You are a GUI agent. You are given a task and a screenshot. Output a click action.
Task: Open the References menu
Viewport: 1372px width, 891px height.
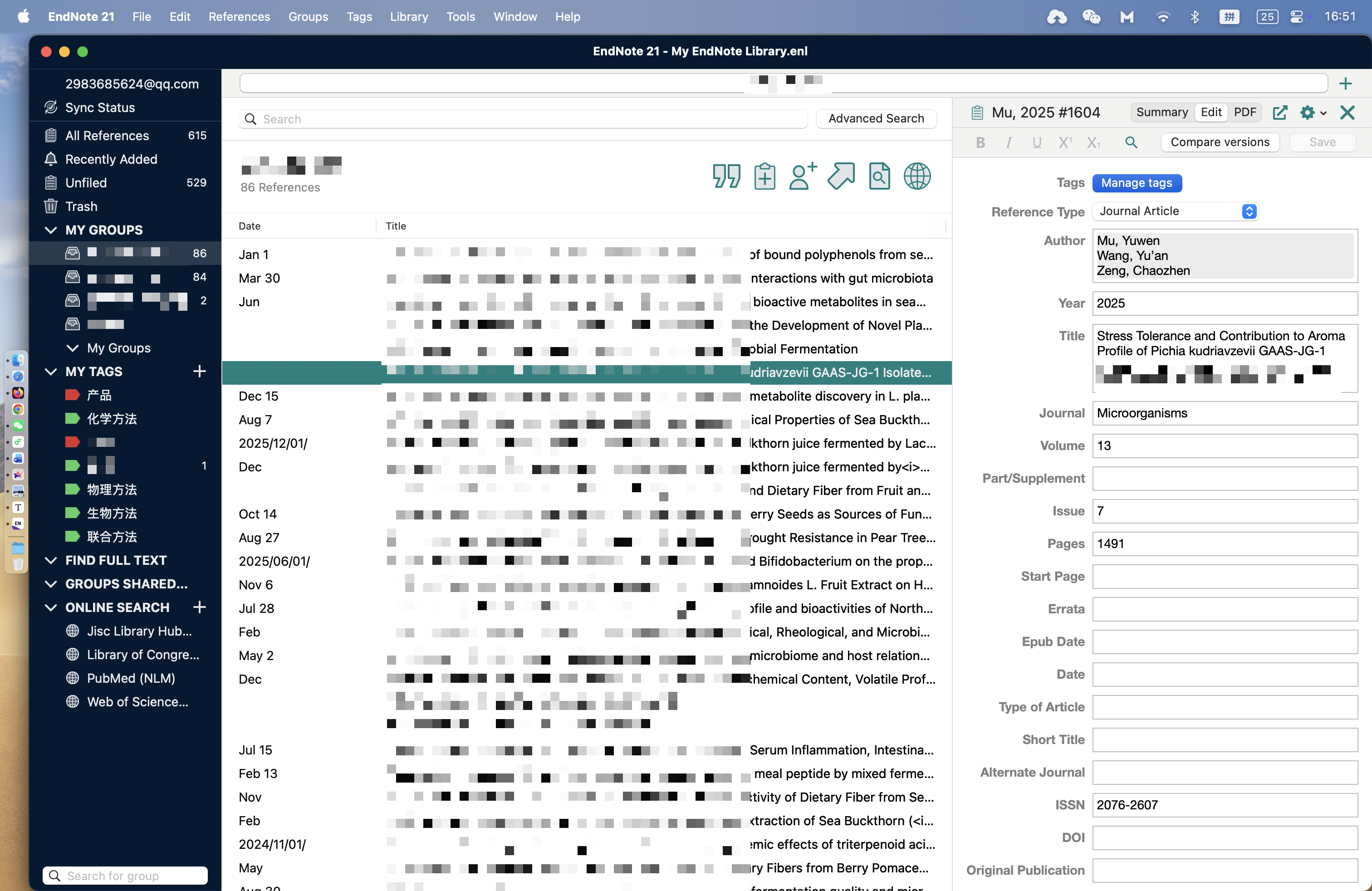239,17
